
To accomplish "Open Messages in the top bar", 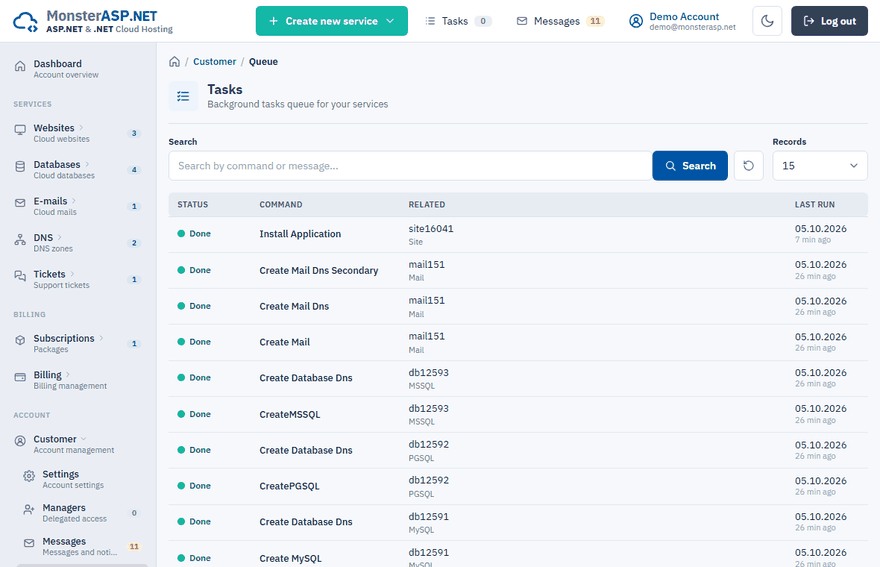I will click(x=560, y=21).
